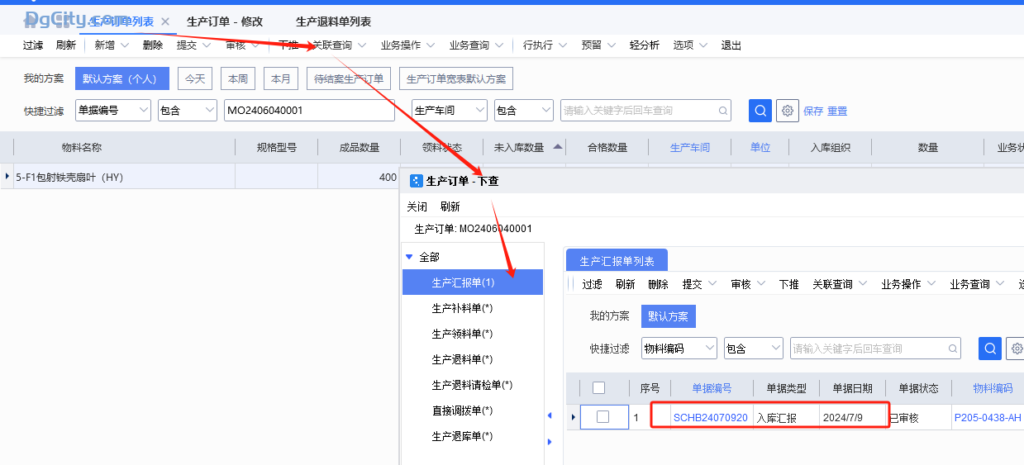Click the main keyword search input box
The image size is (1024, 465).
646,110
